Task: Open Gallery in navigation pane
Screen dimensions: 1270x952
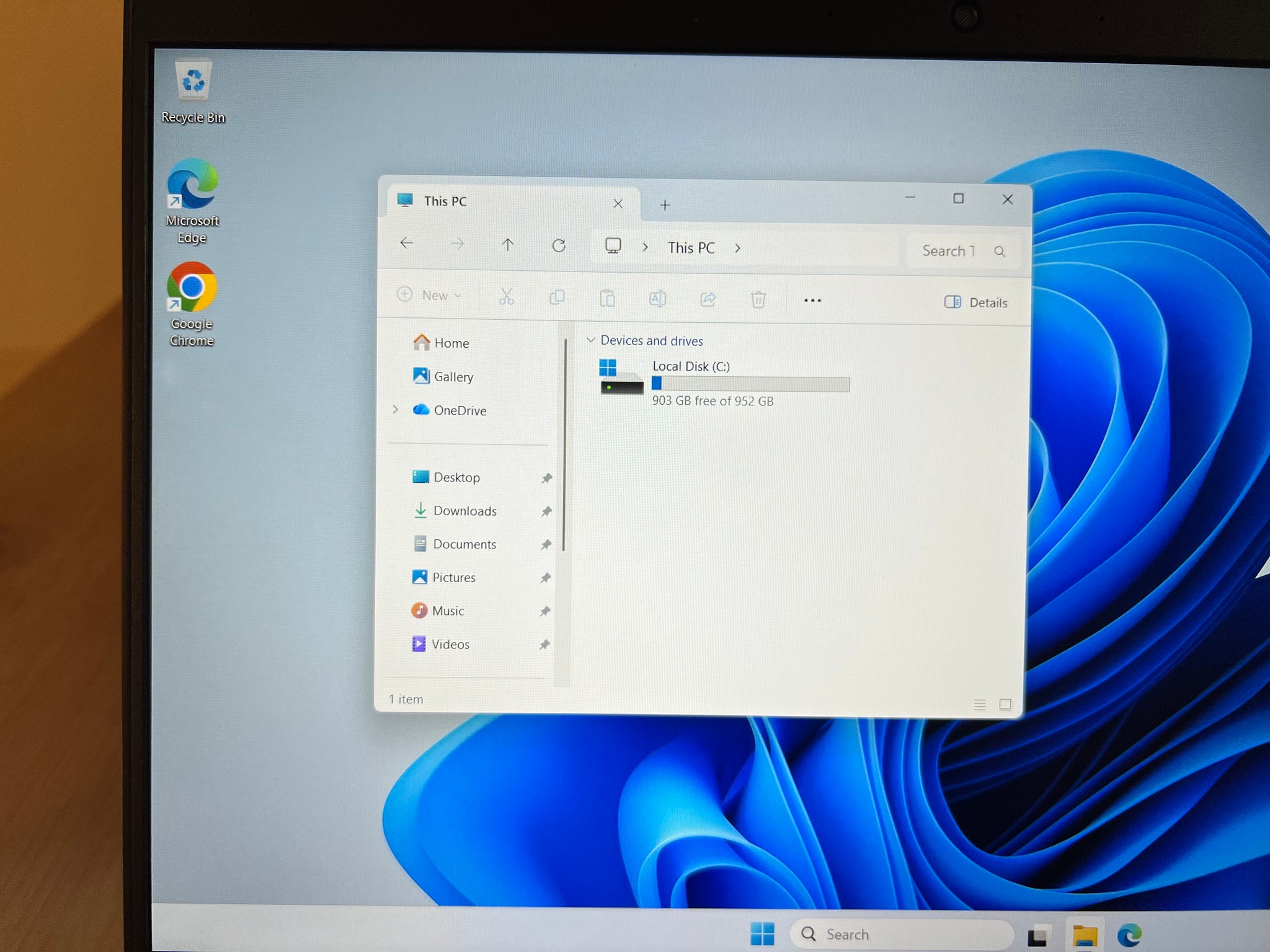Action: [x=443, y=376]
